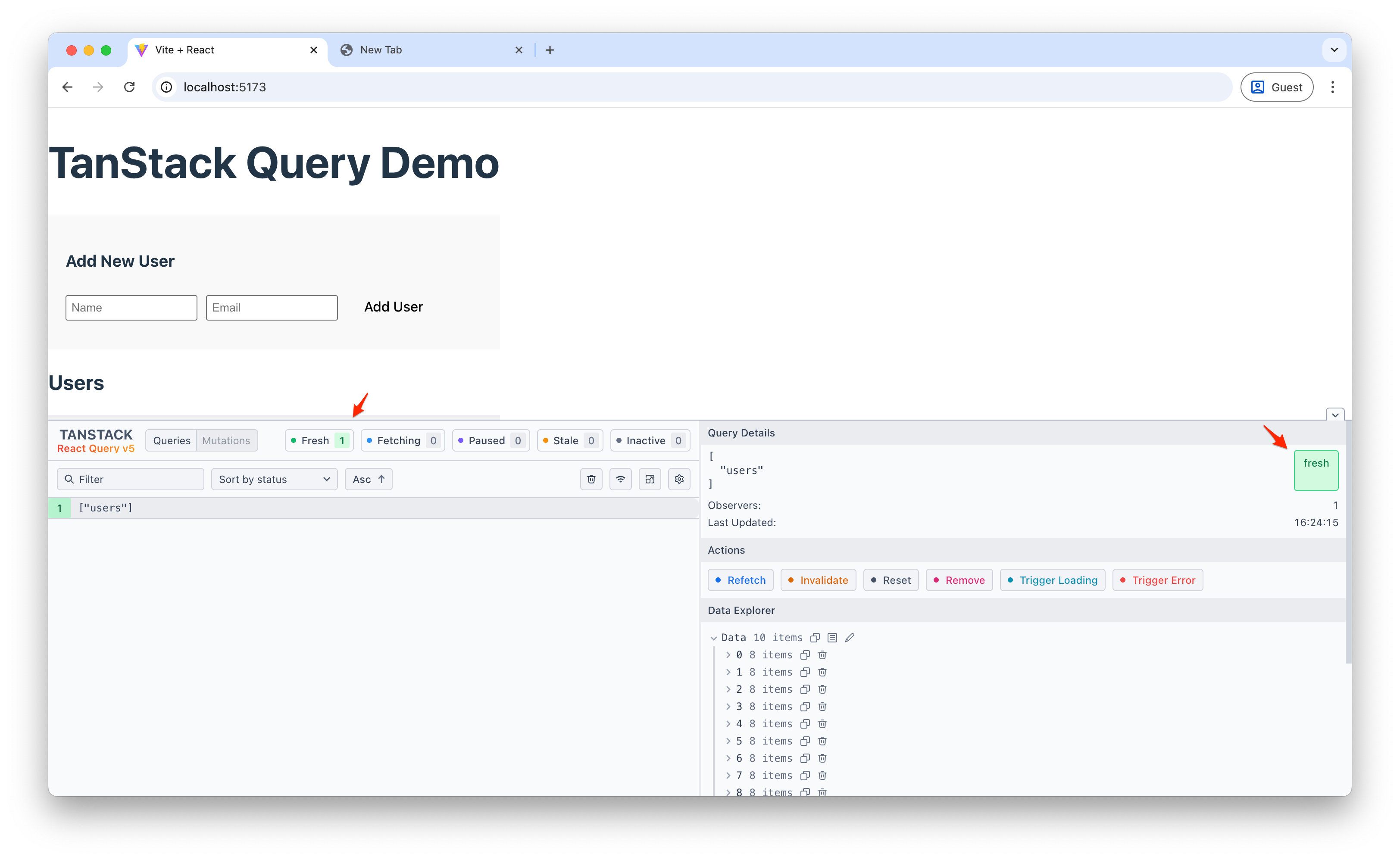The width and height of the screenshot is (1400, 860).
Task: Open the Sort by status dropdown
Action: 274,479
